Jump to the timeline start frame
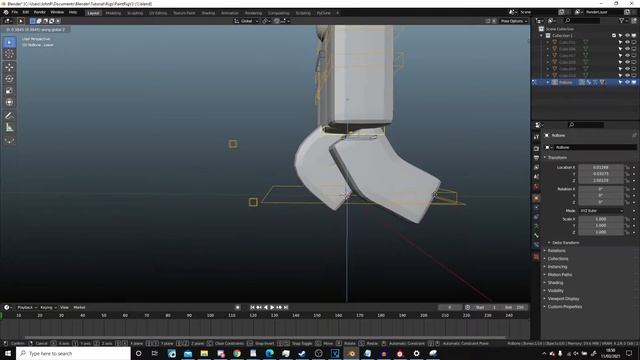Viewport: 640px width, 360px height. [252, 307]
